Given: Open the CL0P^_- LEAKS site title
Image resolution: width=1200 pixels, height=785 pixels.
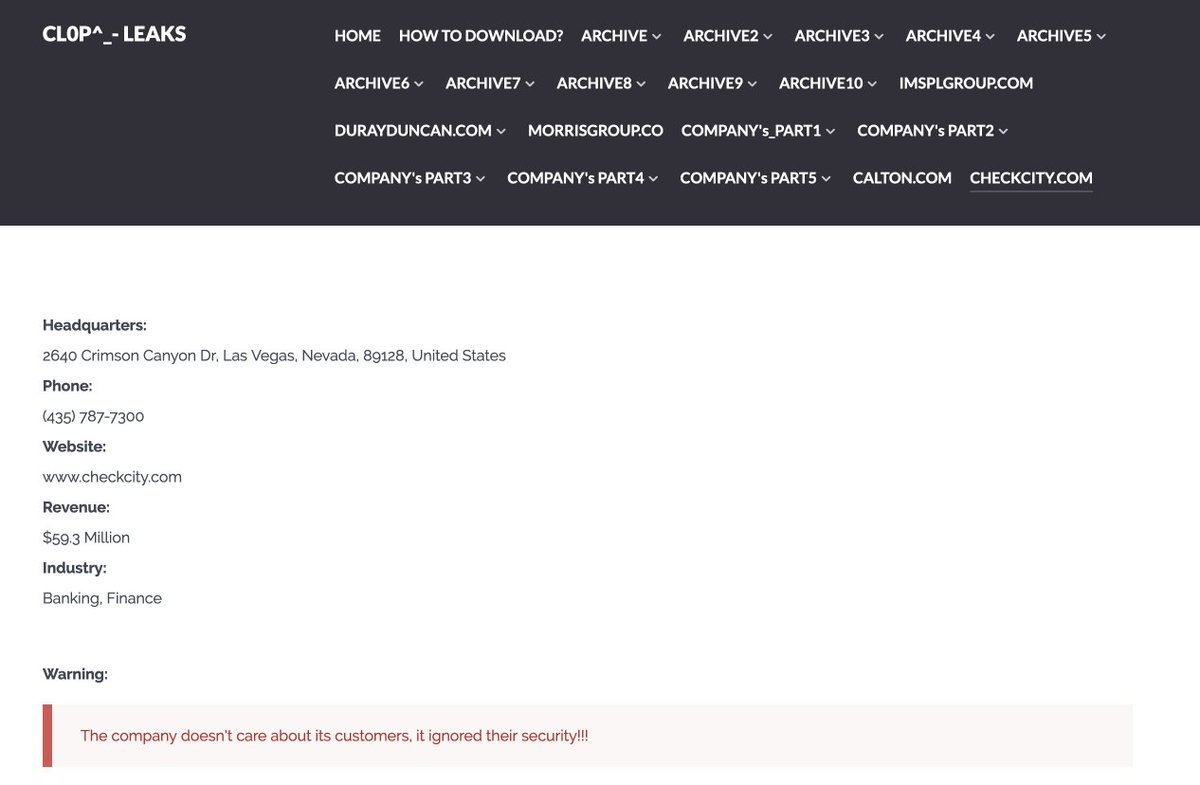Looking at the screenshot, I should (x=114, y=34).
